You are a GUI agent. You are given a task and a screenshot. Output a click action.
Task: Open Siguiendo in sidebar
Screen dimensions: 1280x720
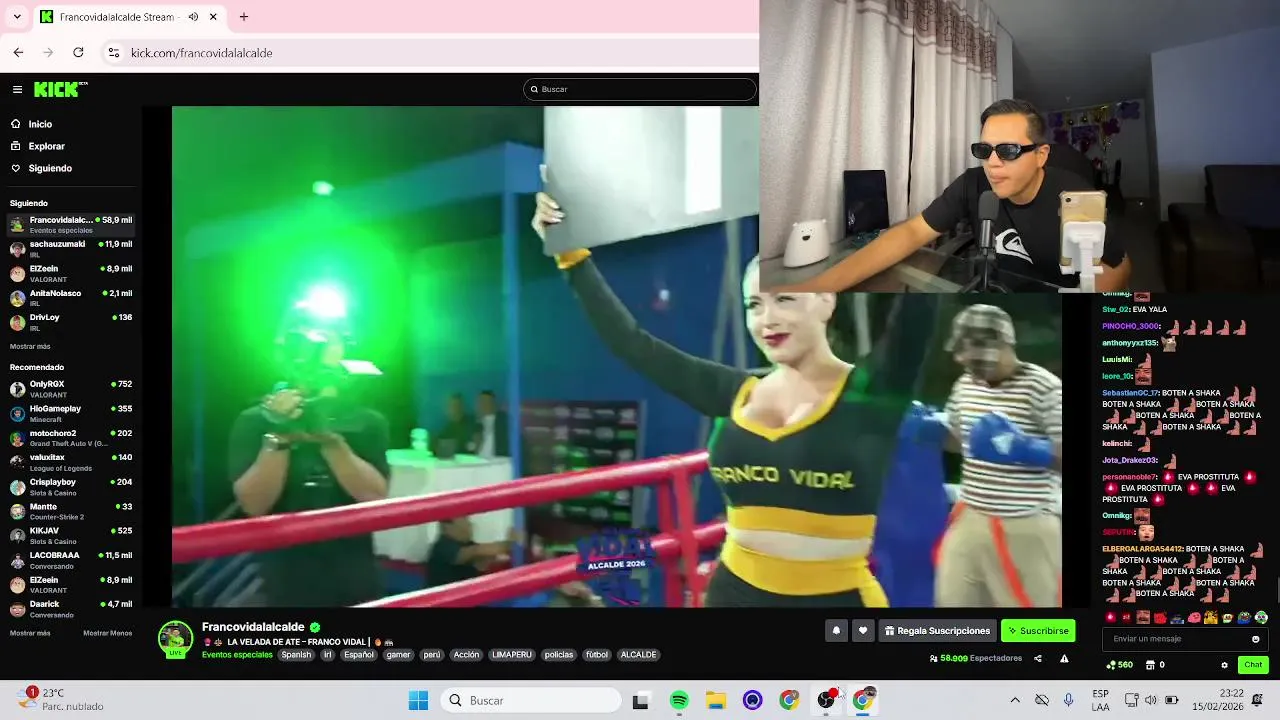(71, 168)
